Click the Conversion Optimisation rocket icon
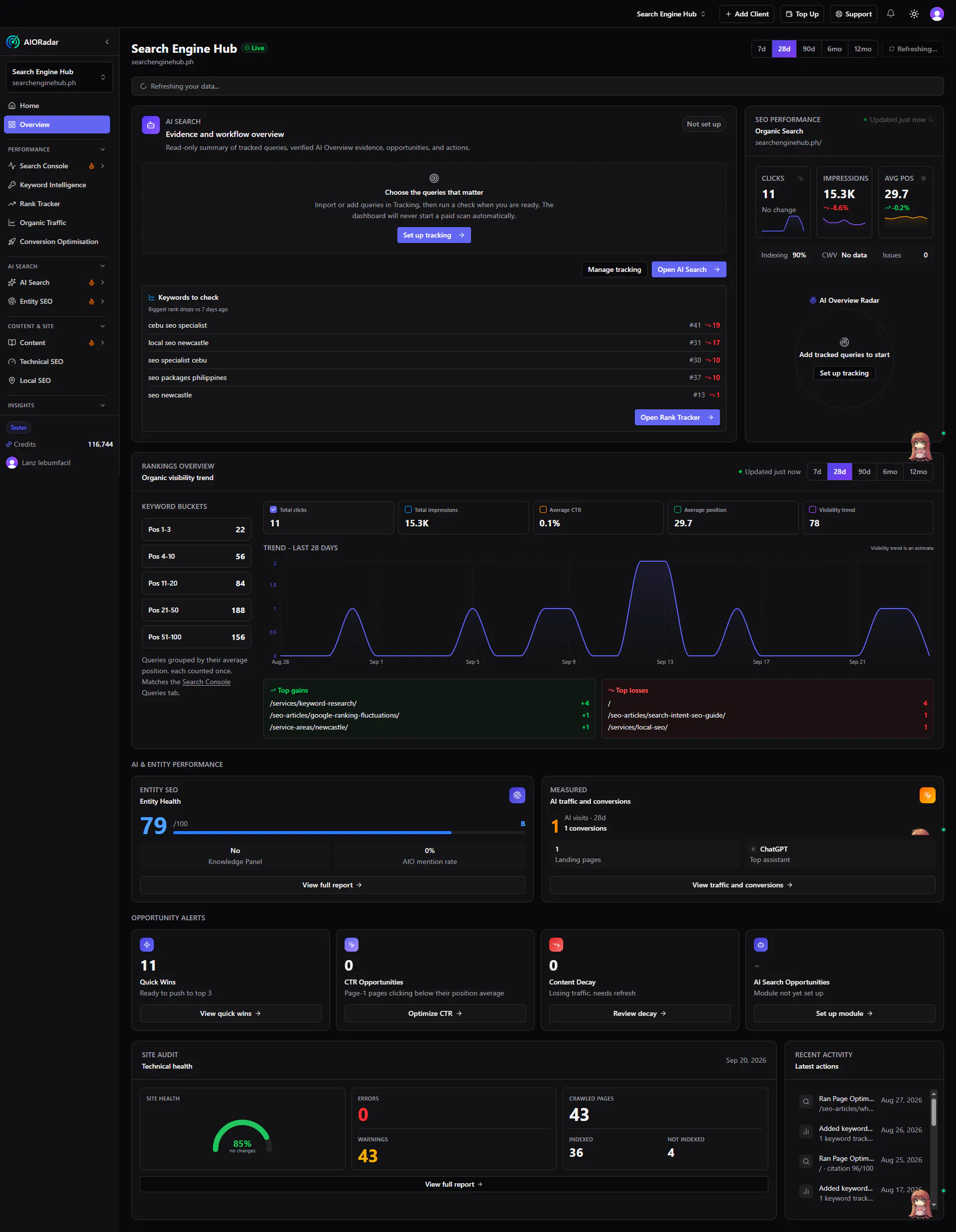The height and width of the screenshot is (1232, 956). point(12,242)
